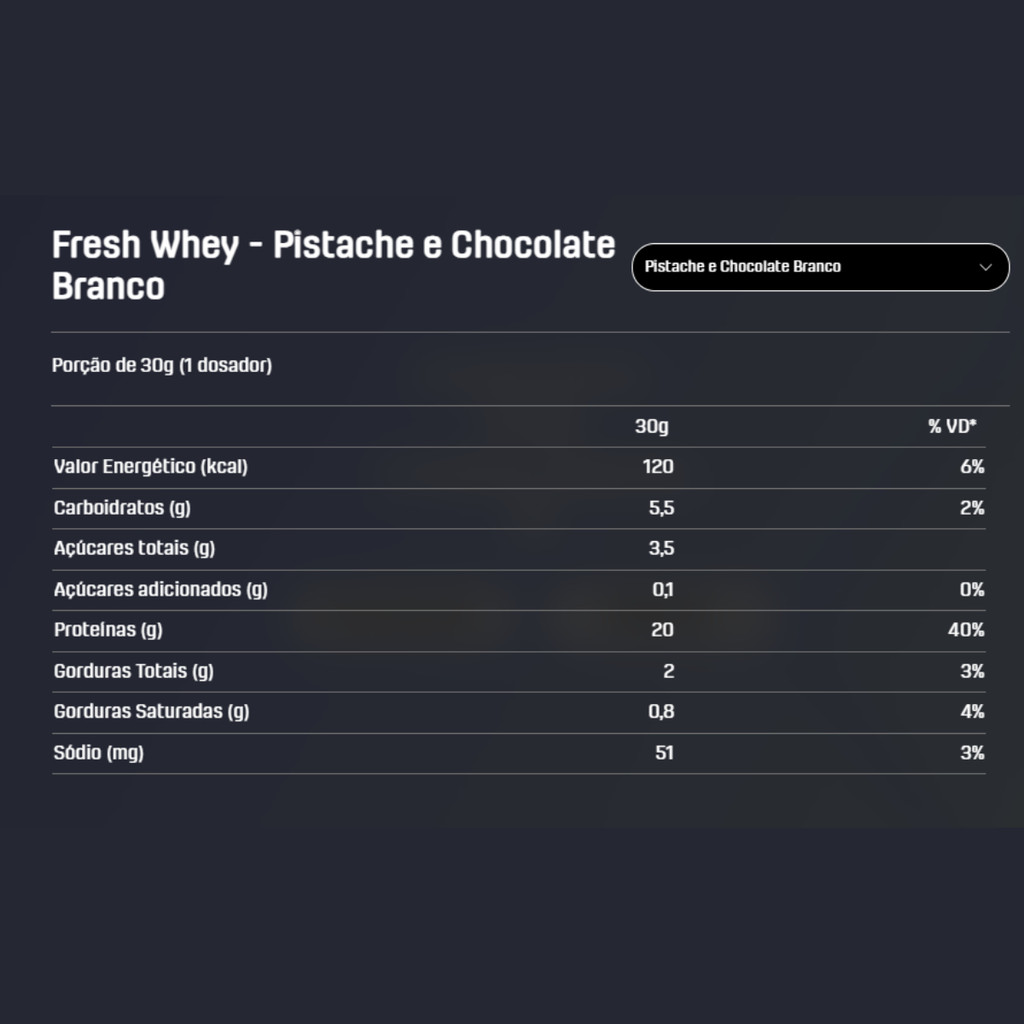This screenshot has height=1024, width=1024.
Task: Click the Gorduras Saturadas (g) row label
Action: [x=152, y=712]
